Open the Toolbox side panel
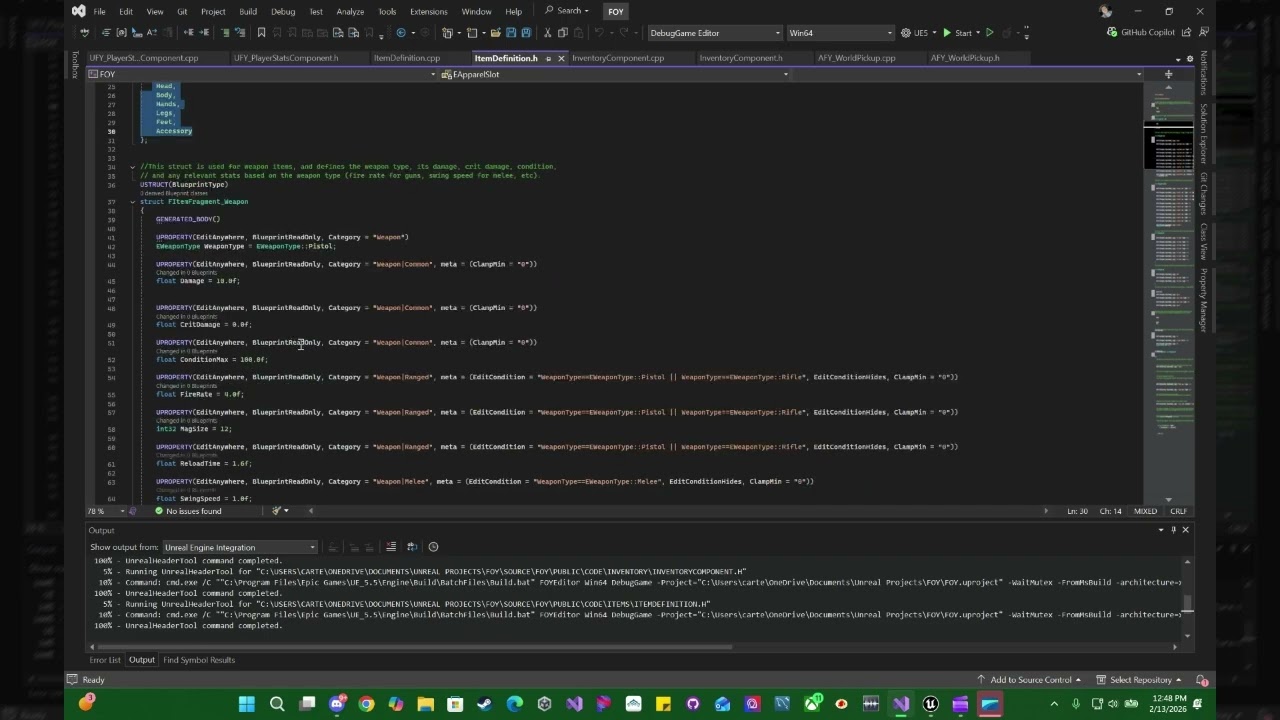 pyautogui.click(x=74, y=64)
